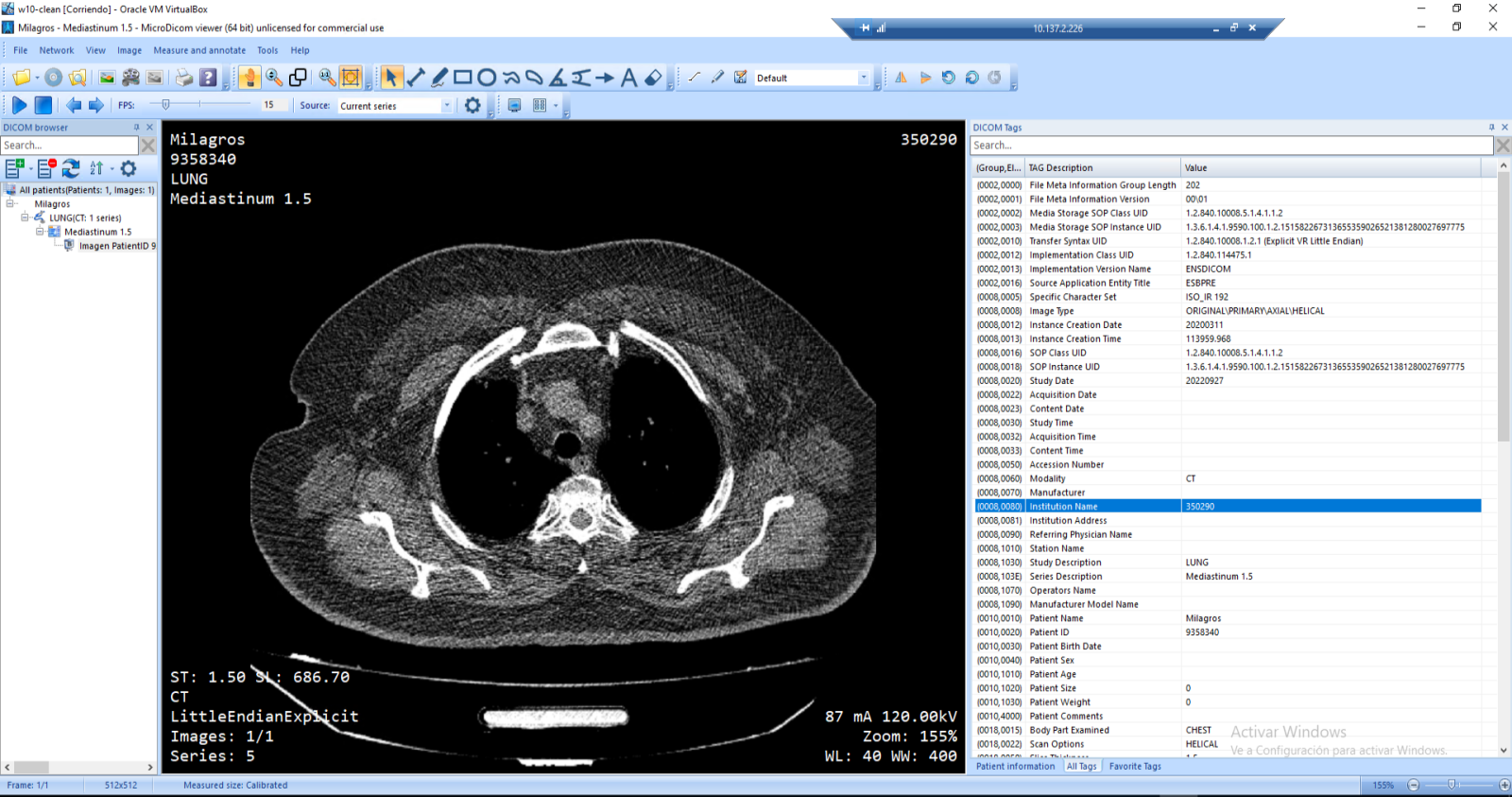
Task: Open DICOM browser settings gear
Action: pyautogui.click(x=129, y=168)
